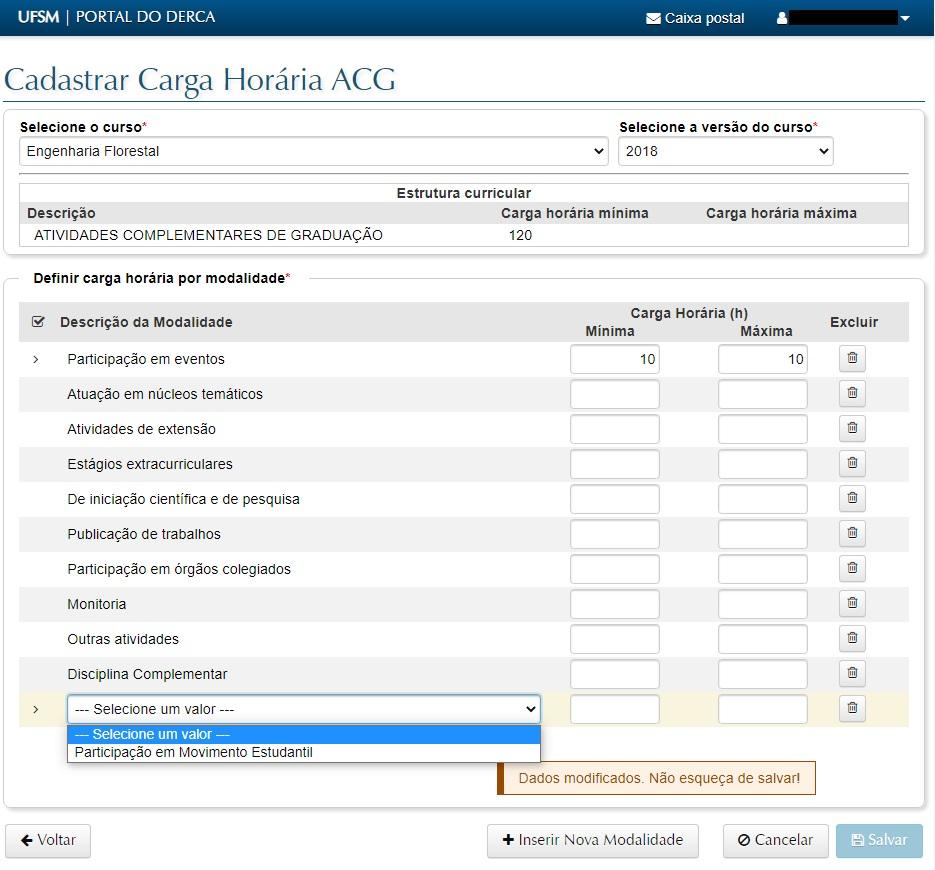This screenshot has height=870, width=935.
Task: Open the course selection dropdown
Action: click(x=314, y=152)
